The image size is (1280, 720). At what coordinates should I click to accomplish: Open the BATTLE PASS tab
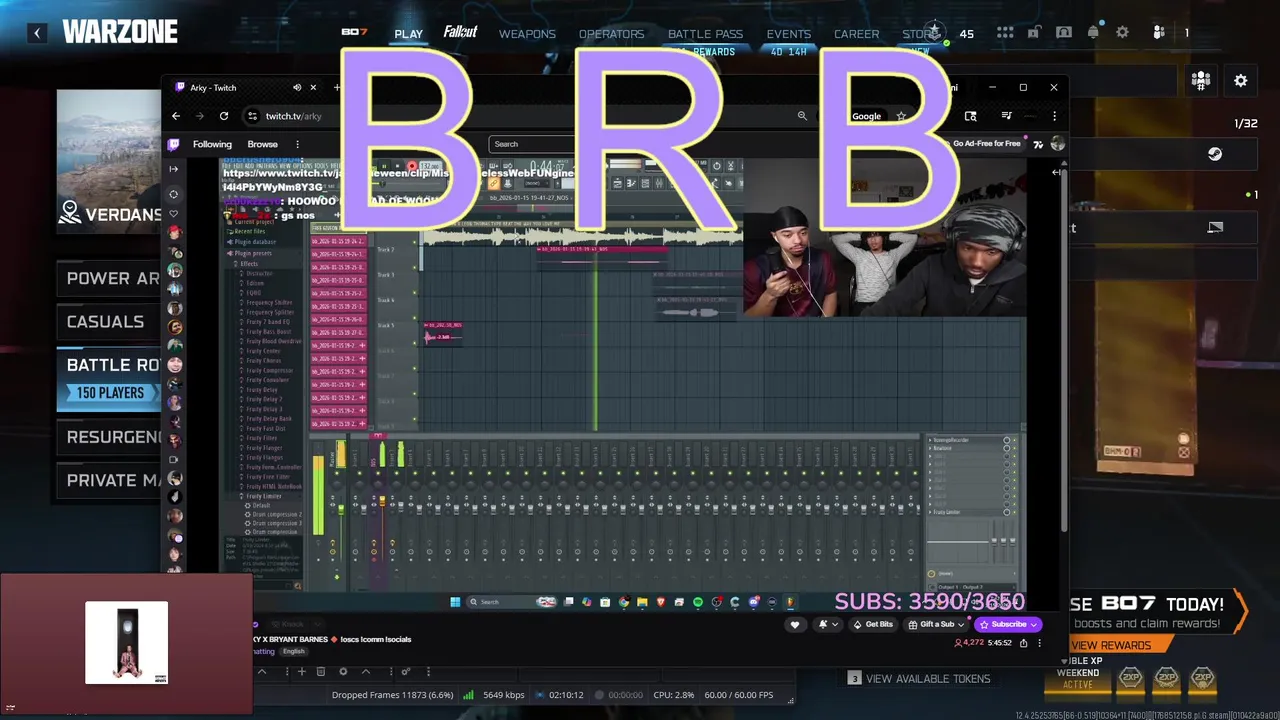[x=705, y=34]
